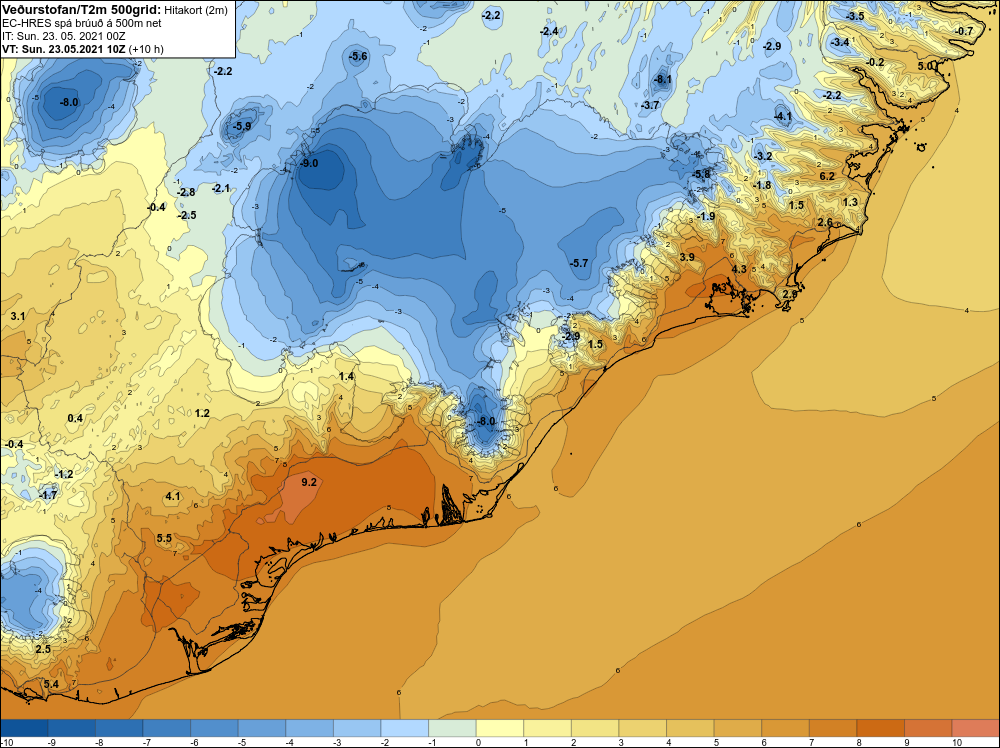Select the 5.4 temperature label

pos(51,684)
